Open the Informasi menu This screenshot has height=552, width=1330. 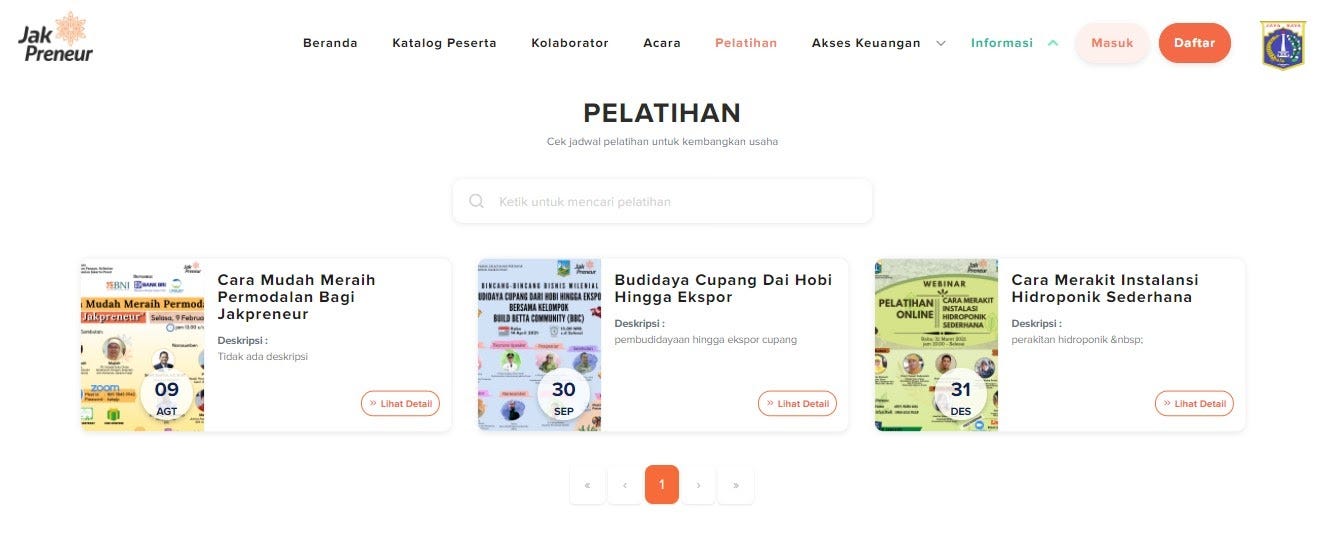[1002, 43]
